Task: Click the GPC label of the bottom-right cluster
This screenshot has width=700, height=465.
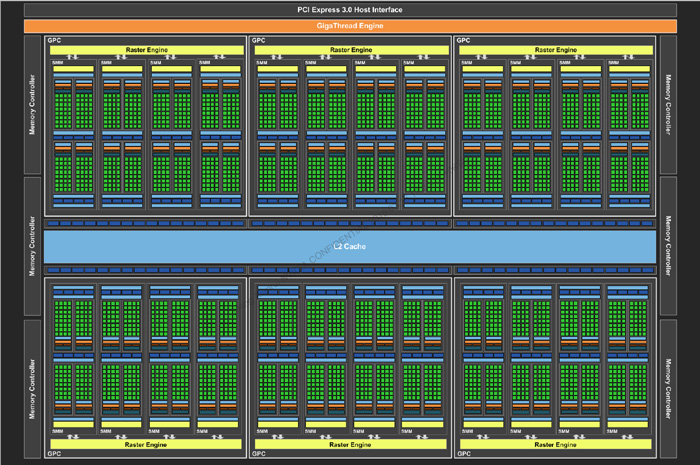Action: pos(462,453)
